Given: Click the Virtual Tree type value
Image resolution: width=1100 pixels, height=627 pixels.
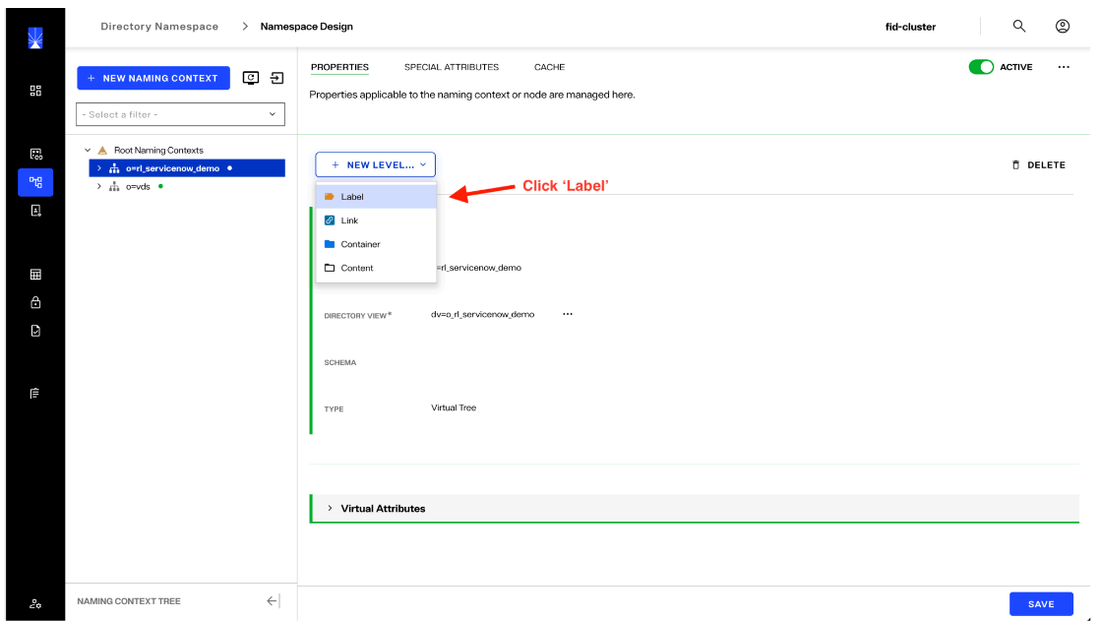Looking at the screenshot, I should point(453,407).
